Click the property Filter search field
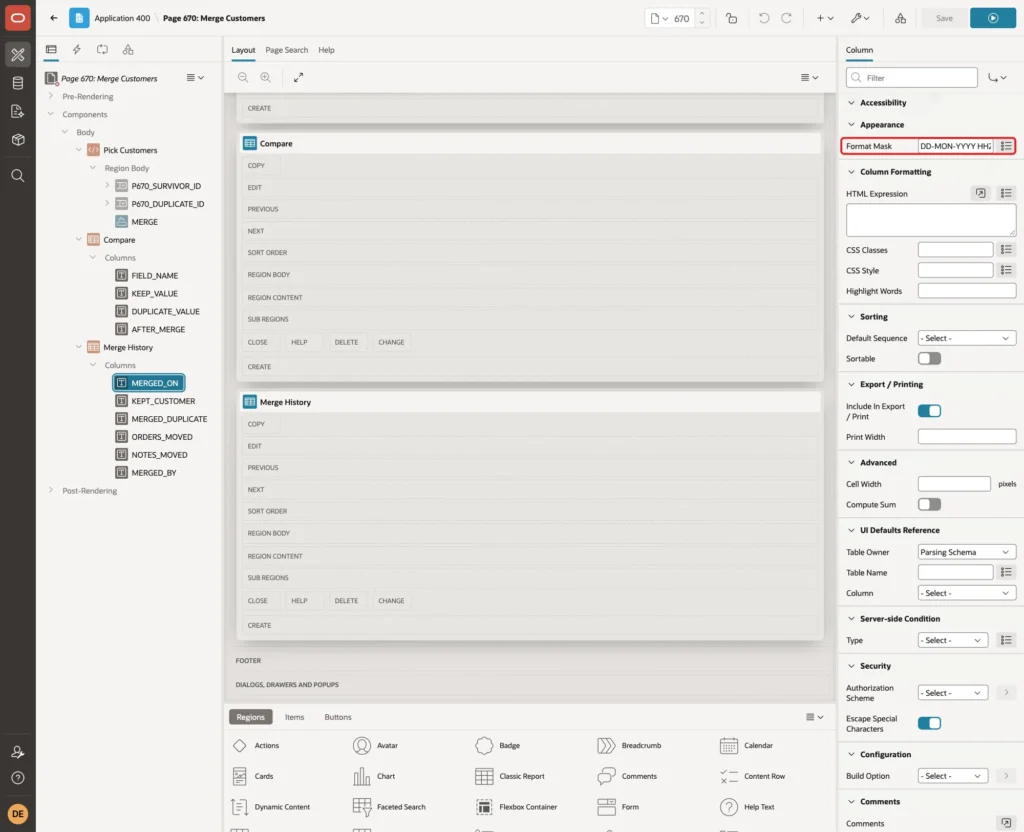The width and height of the screenshot is (1024, 832). [x=912, y=78]
